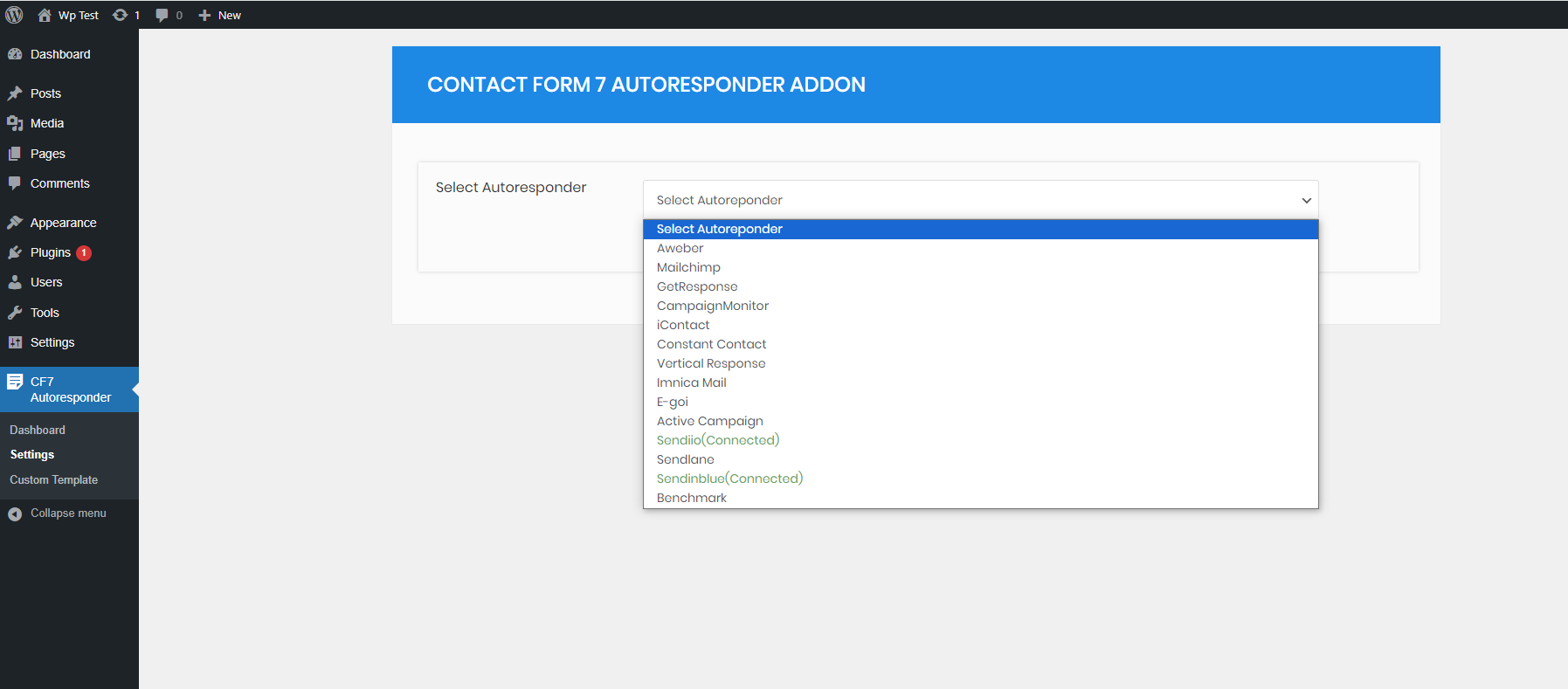Click the Collapse menu arrow icon
The width and height of the screenshot is (1568, 689).
15,513
